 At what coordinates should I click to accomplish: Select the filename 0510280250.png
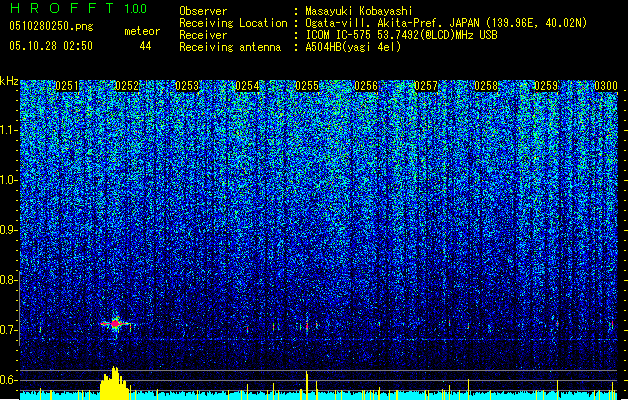pos(51,26)
